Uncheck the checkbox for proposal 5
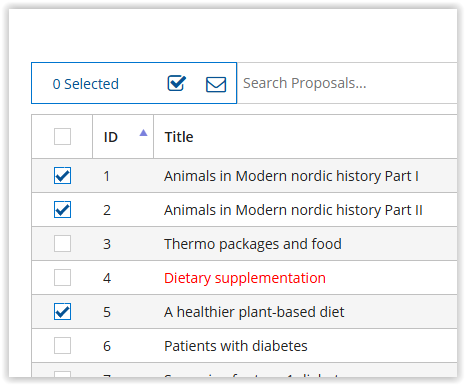 point(62,312)
